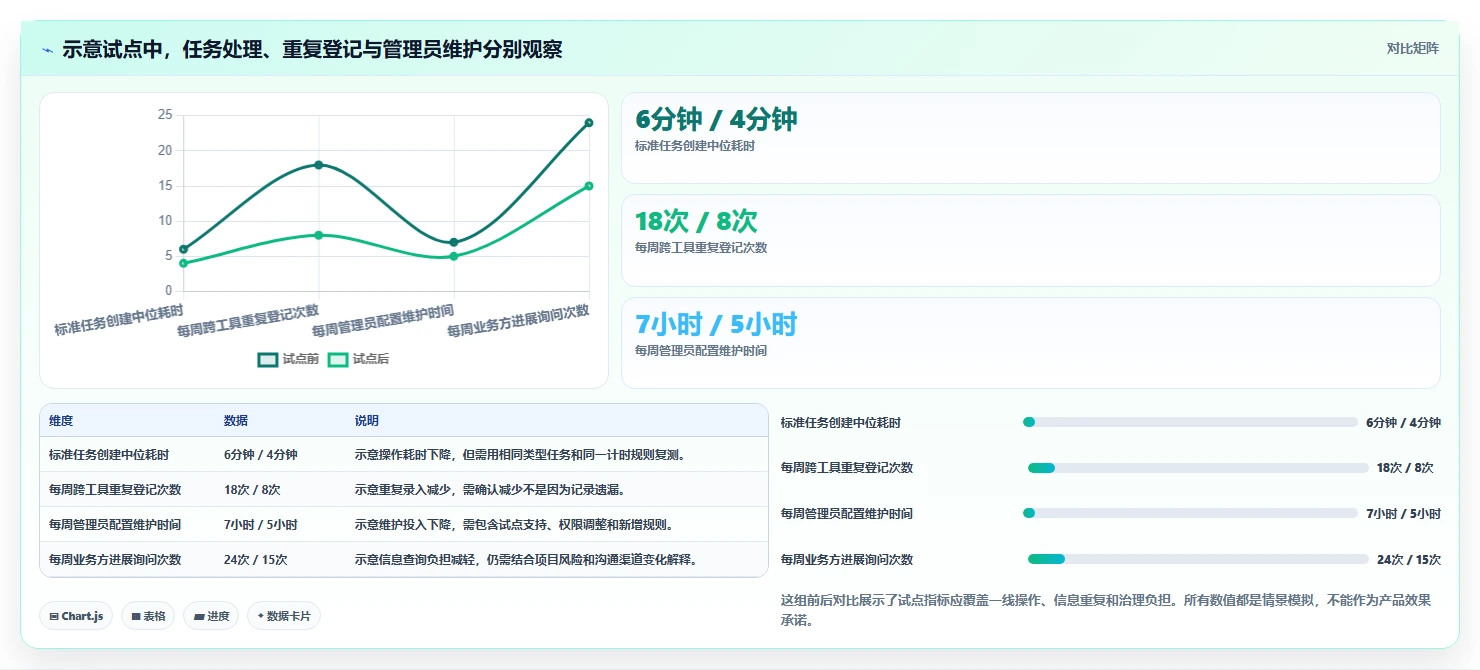Select the 表格 chip
Viewport: 1480px width, 670px height.
[x=148, y=616]
